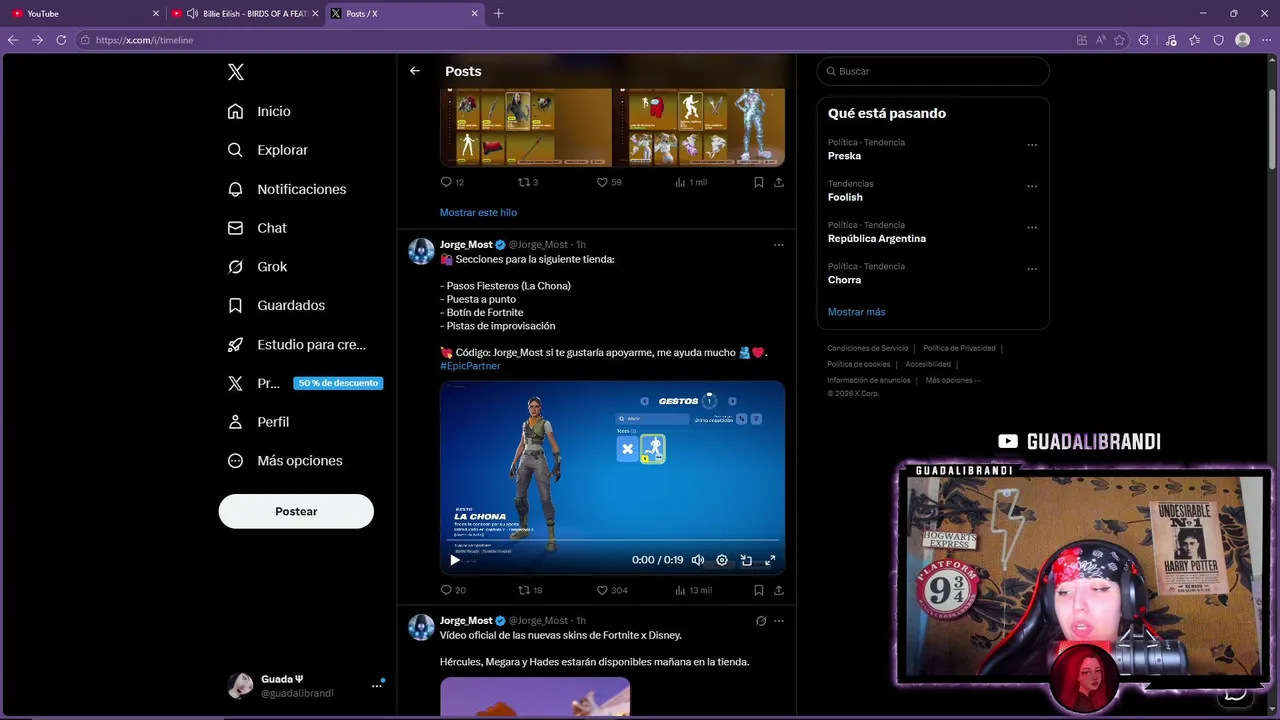Open Chorra trend
This screenshot has height=720, width=1280.
844,280
